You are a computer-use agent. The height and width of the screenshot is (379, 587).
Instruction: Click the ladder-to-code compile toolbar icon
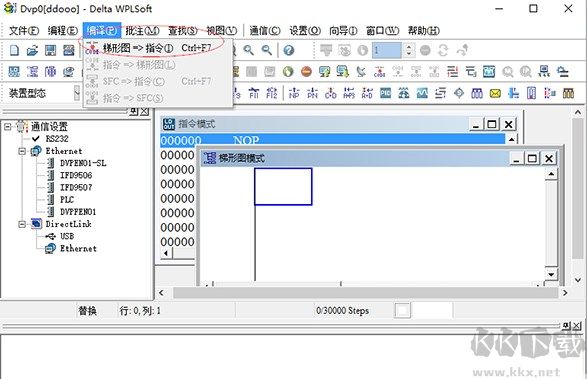coord(379,72)
